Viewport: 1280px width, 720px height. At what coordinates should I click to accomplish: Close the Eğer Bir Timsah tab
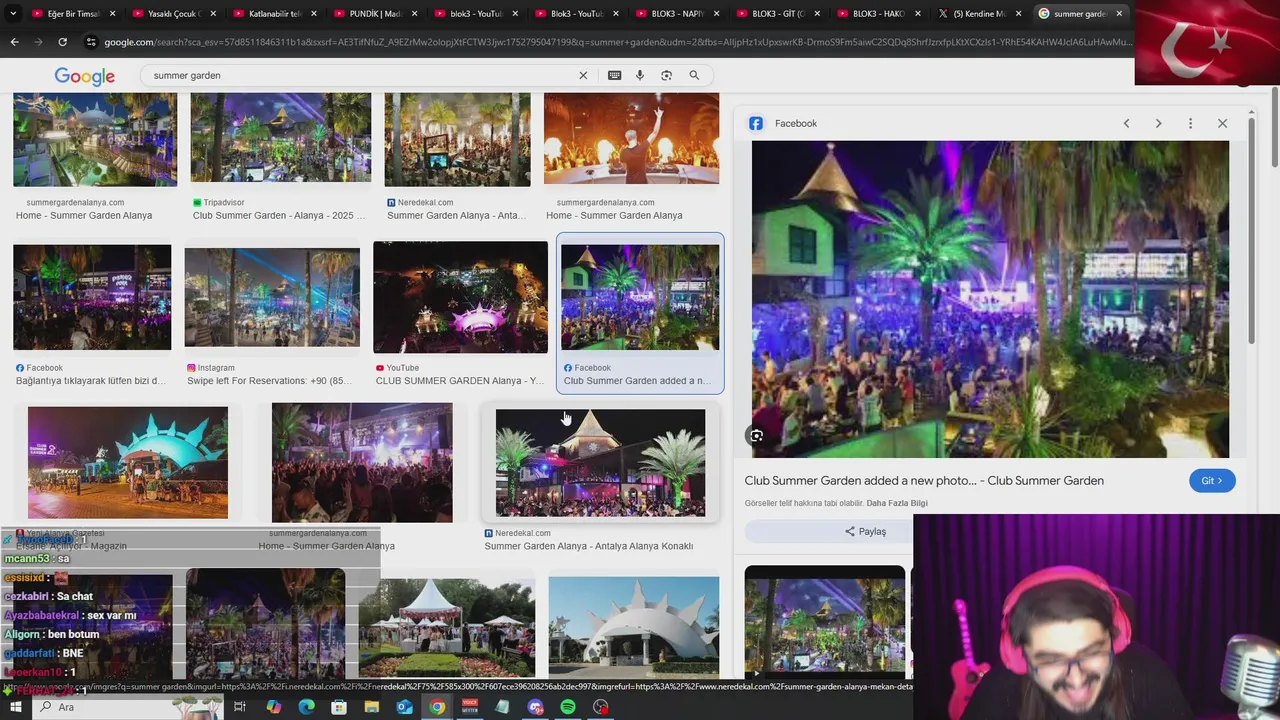coord(112,14)
